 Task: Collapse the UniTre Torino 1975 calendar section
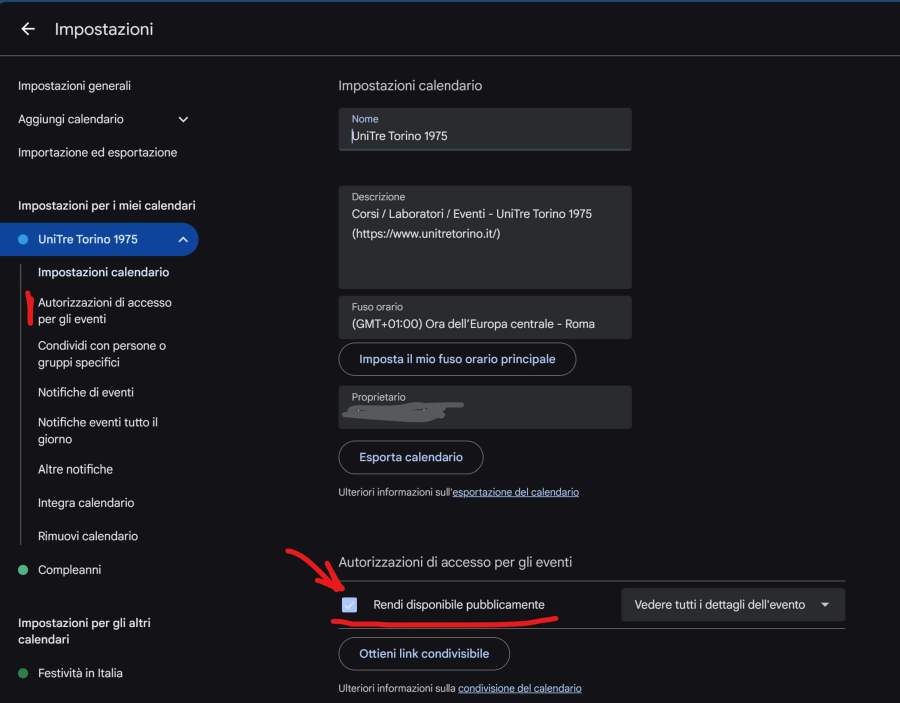[183, 240]
